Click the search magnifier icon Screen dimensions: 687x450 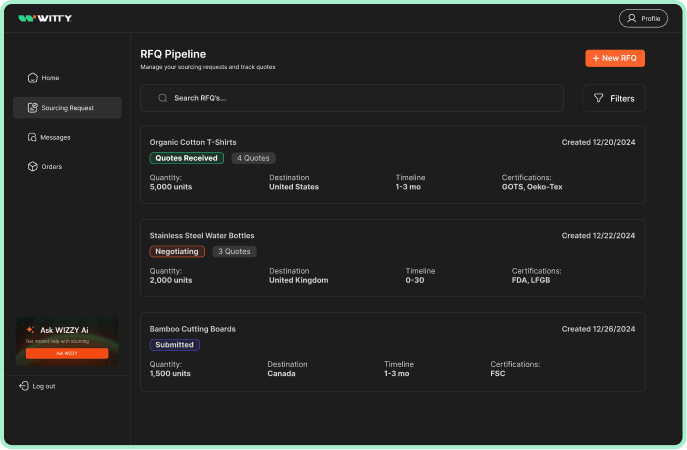(162, 98)
